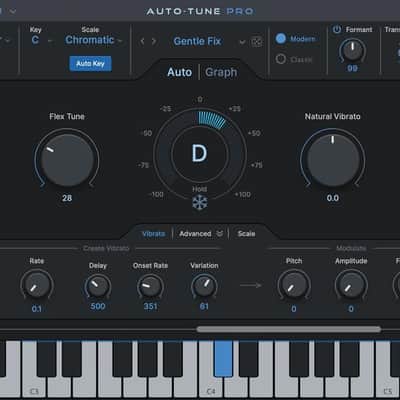Select the Classic mode radio button
Viewport: 400px width, 400px height.
(x=281, y=59)
